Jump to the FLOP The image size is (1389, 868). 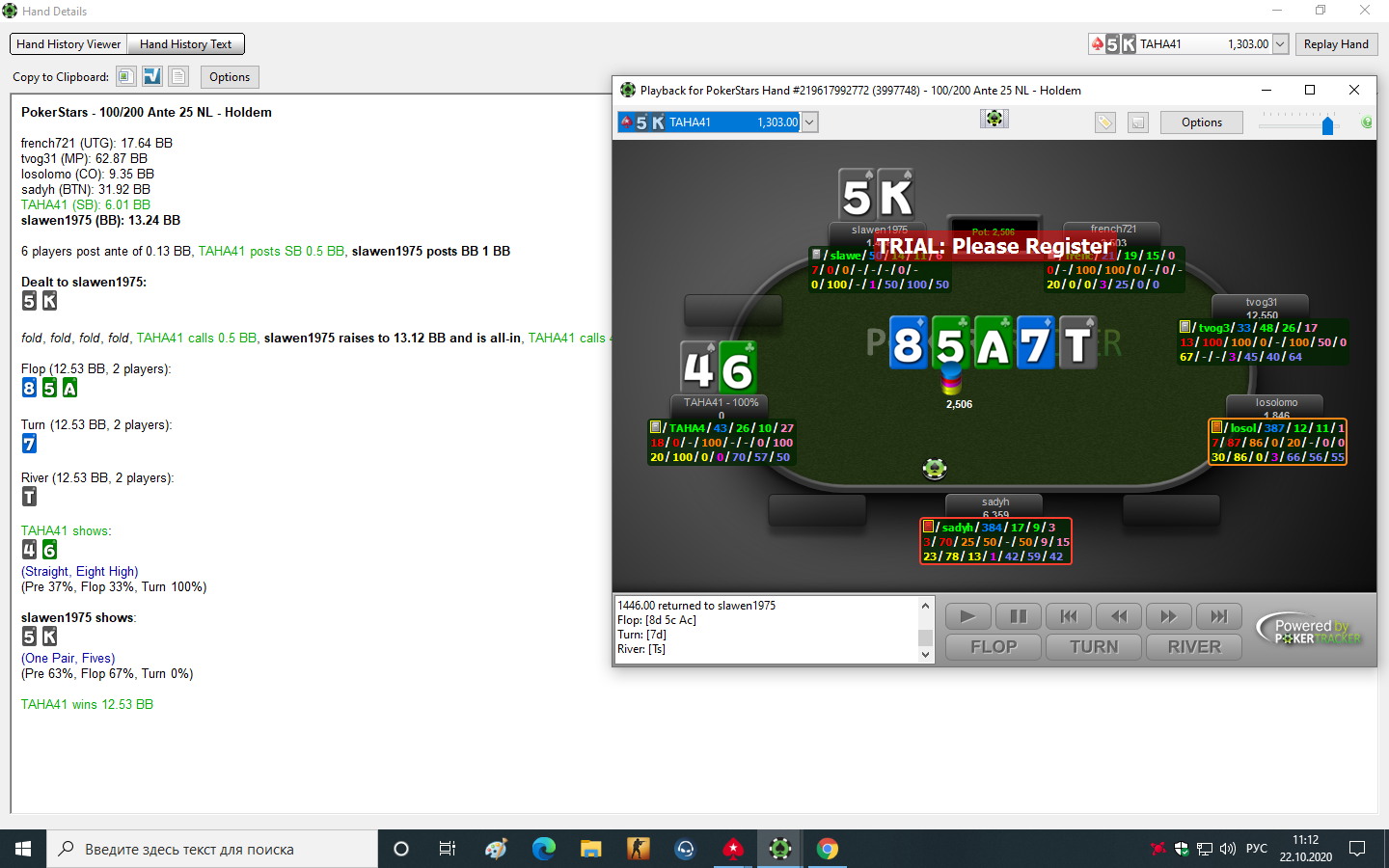994,647
